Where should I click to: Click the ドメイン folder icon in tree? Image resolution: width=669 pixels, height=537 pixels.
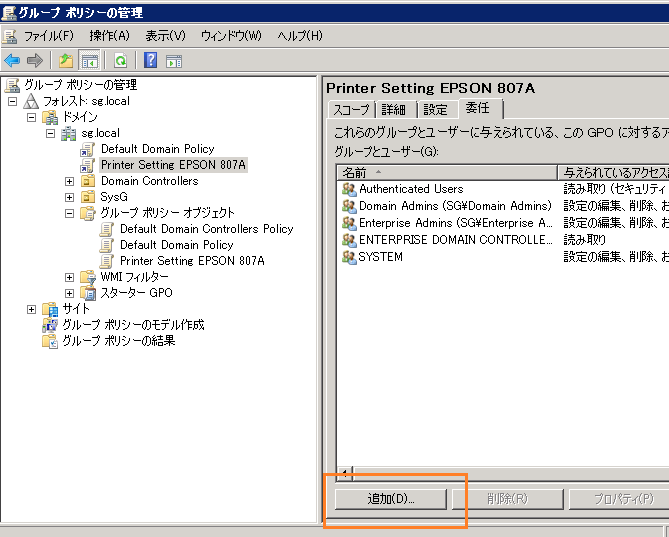(x=50, y=117)
